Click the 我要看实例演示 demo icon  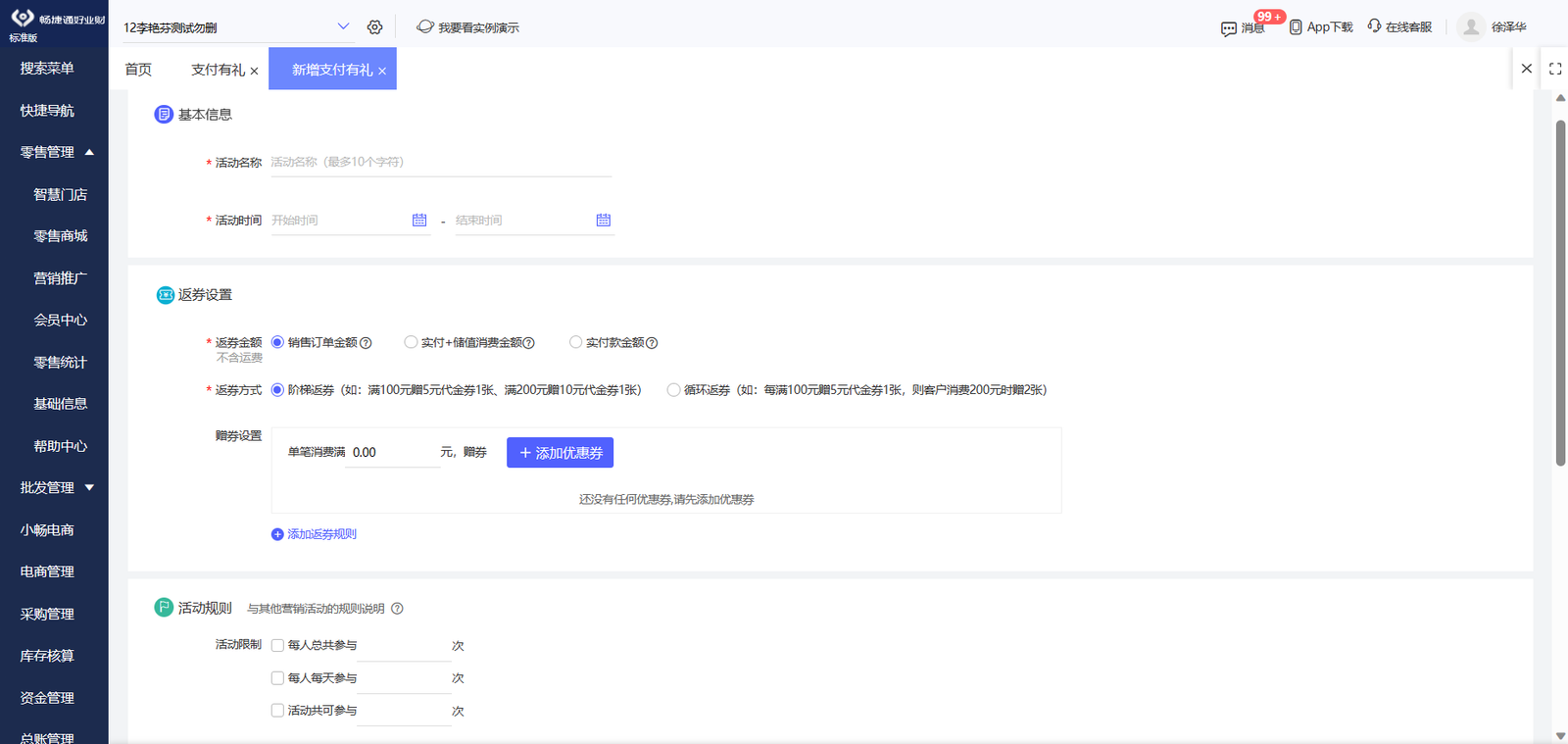[x=425, y=26]
